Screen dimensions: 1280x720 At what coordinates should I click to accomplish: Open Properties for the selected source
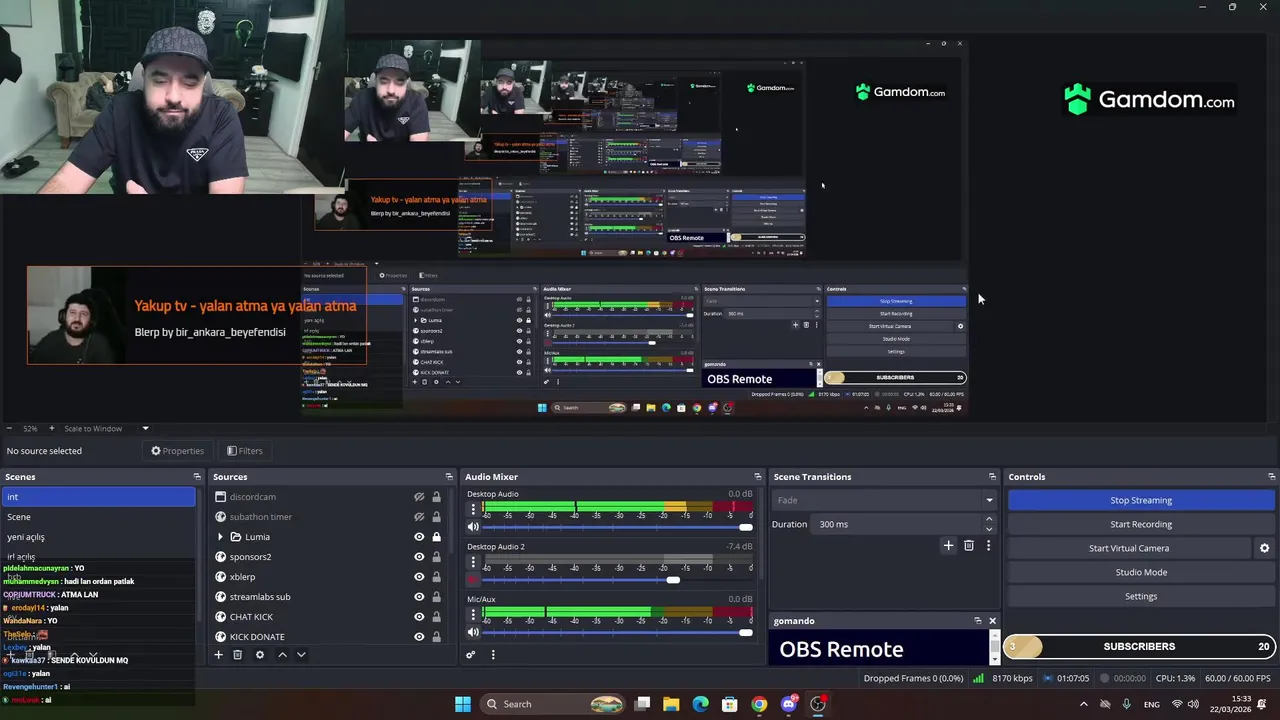tap(177, 451)
